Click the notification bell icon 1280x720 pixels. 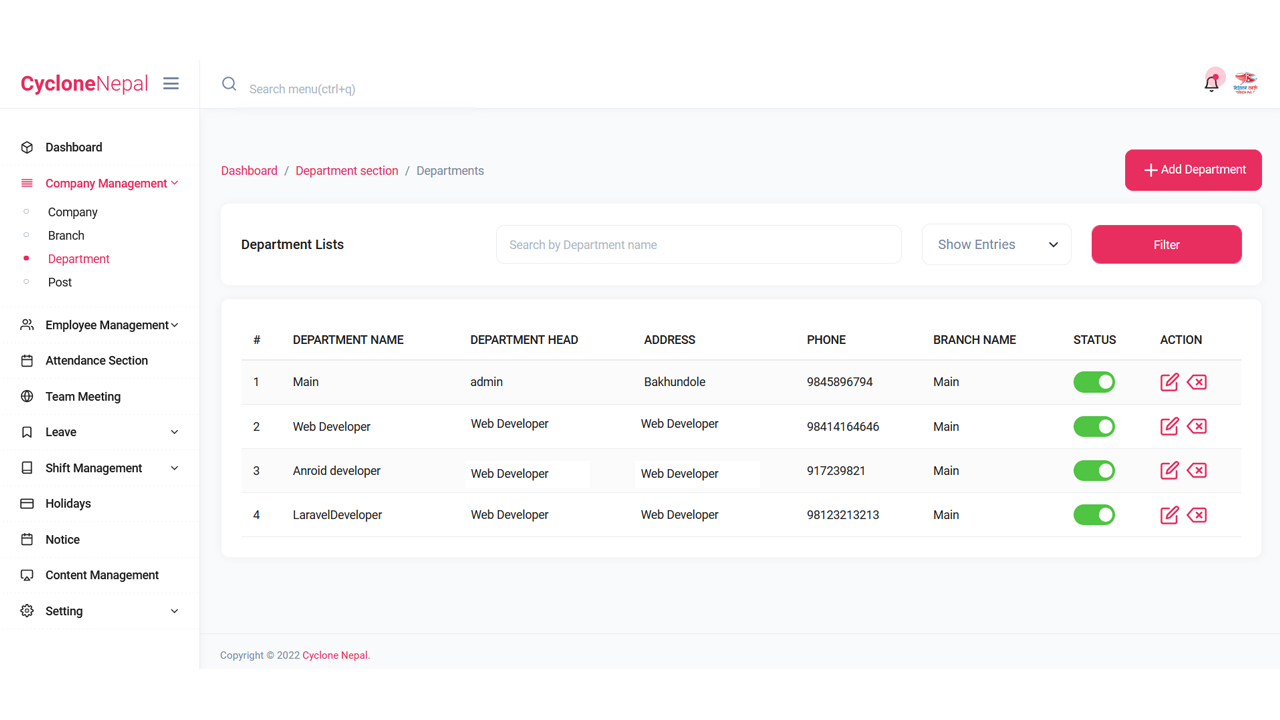tap(1211, 83)
